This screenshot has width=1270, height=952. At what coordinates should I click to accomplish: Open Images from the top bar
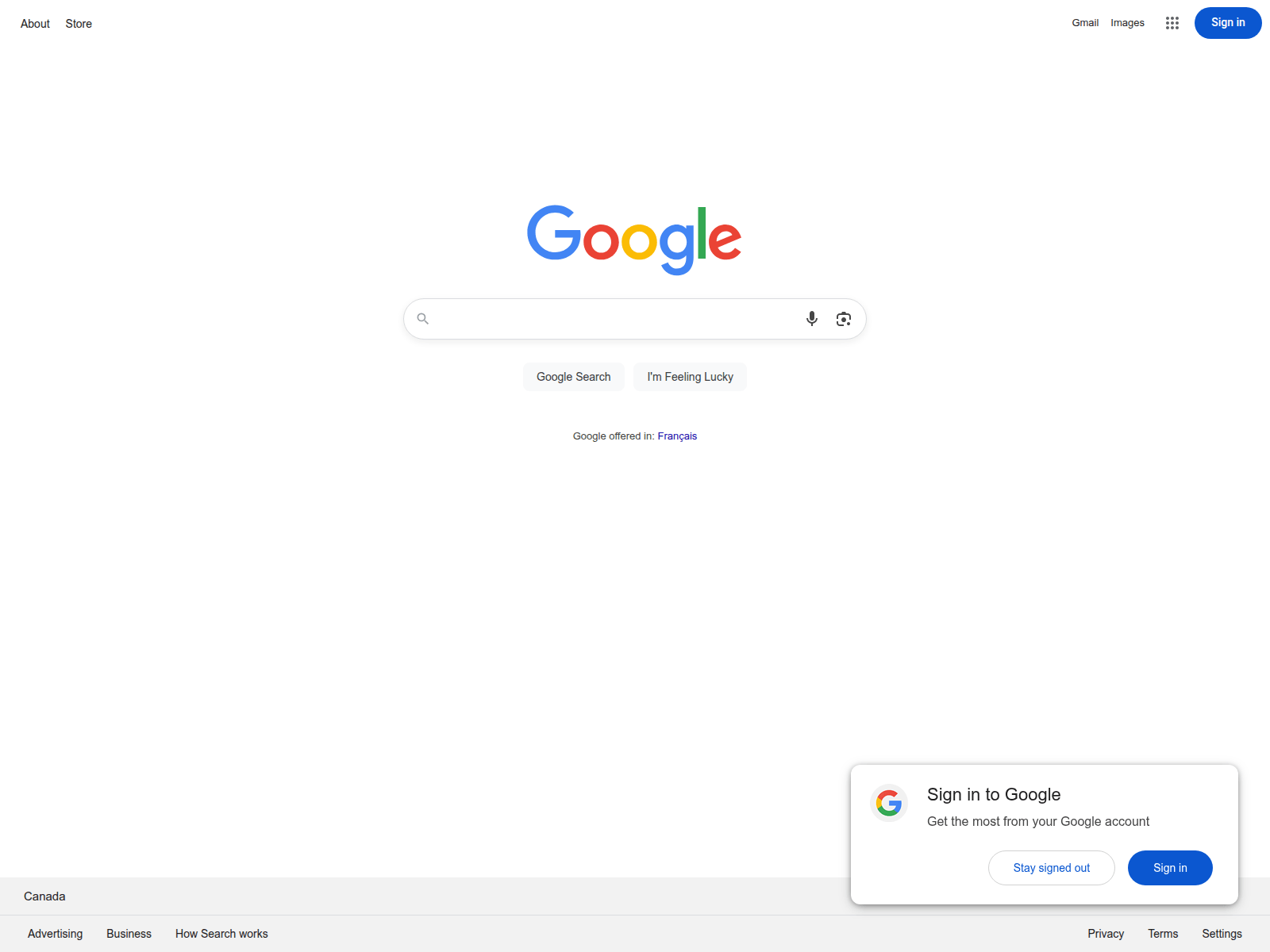click(1127, 23)
